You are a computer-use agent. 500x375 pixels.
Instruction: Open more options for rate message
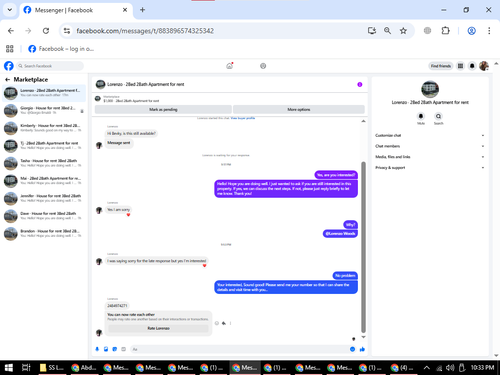click(x=230, y=323)
